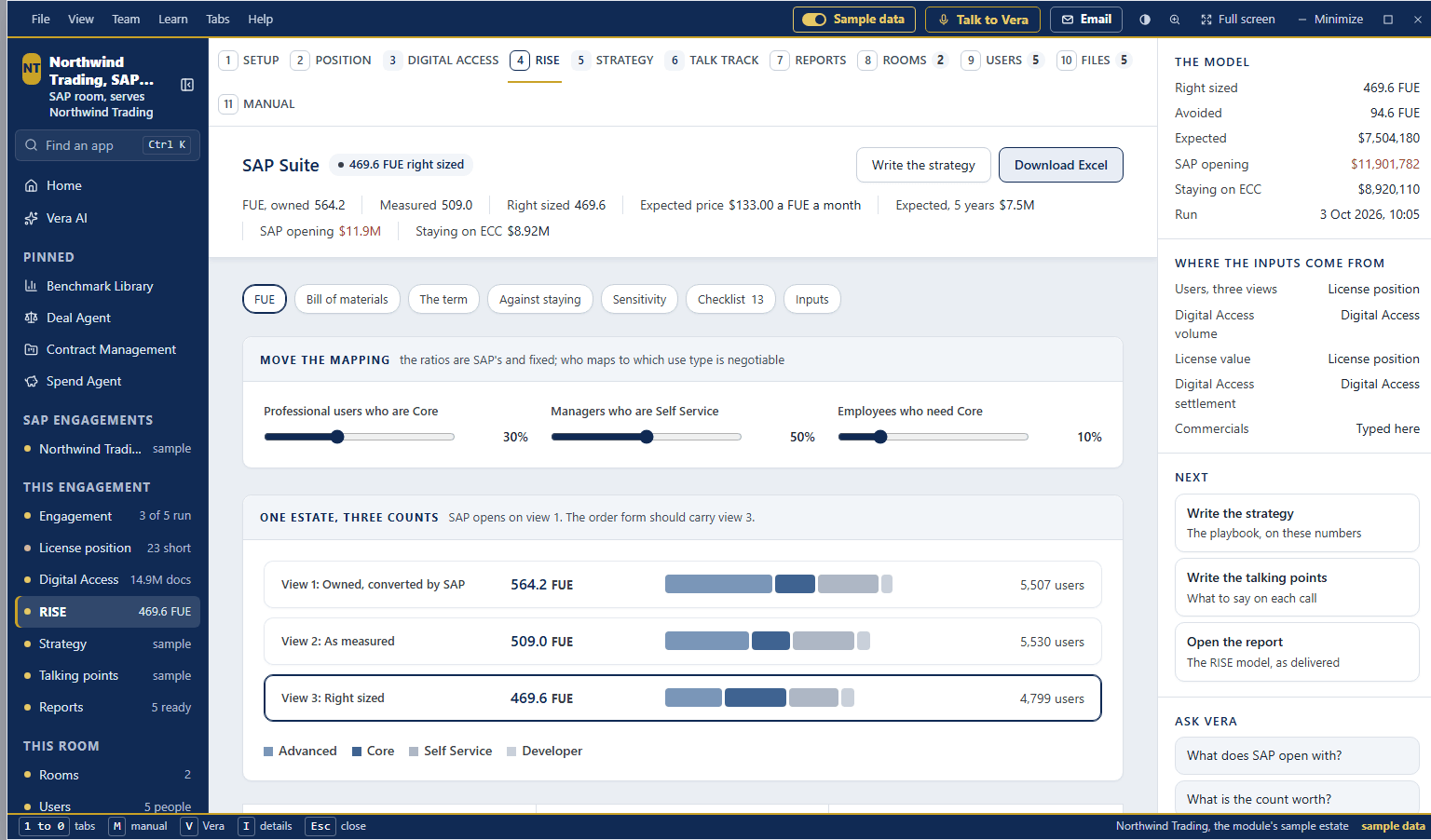Select View 1: Owned, converted by SAP row
The width and height of the screenshot is (1431, 840).
[683, 585]
